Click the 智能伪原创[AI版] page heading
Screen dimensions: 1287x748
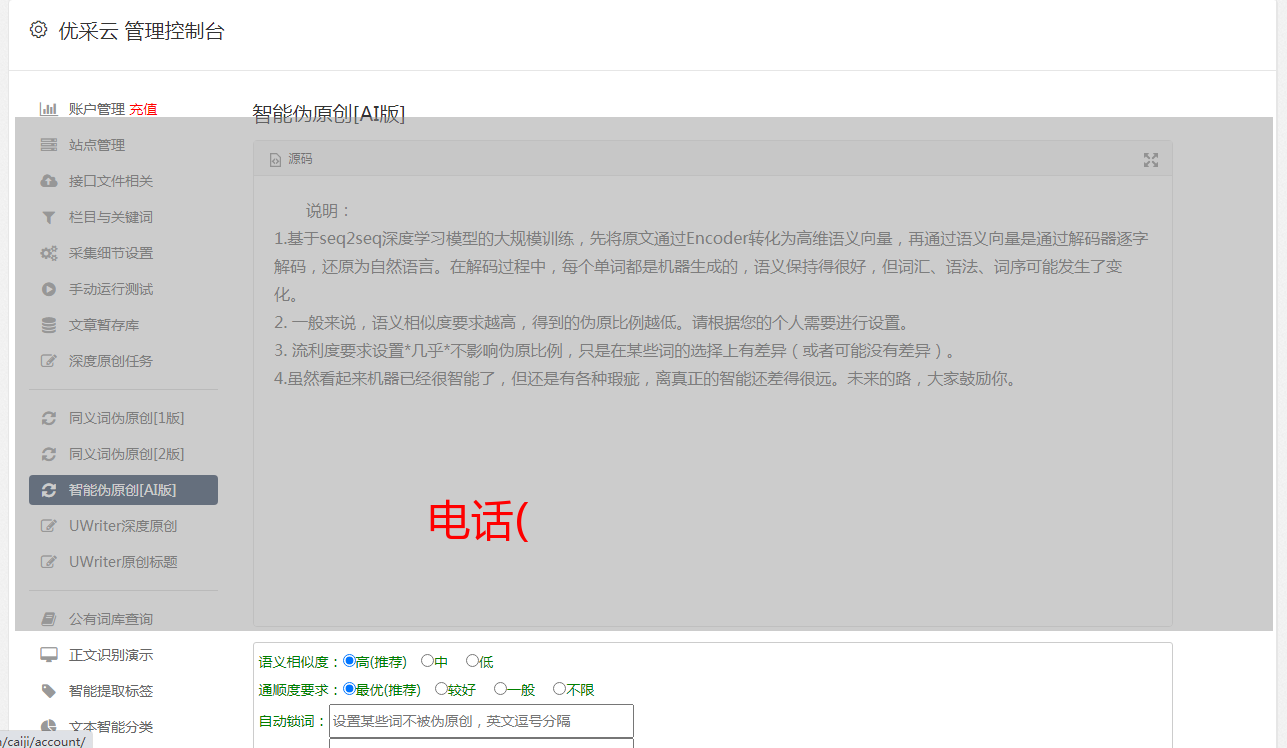[x=329, y=114]
